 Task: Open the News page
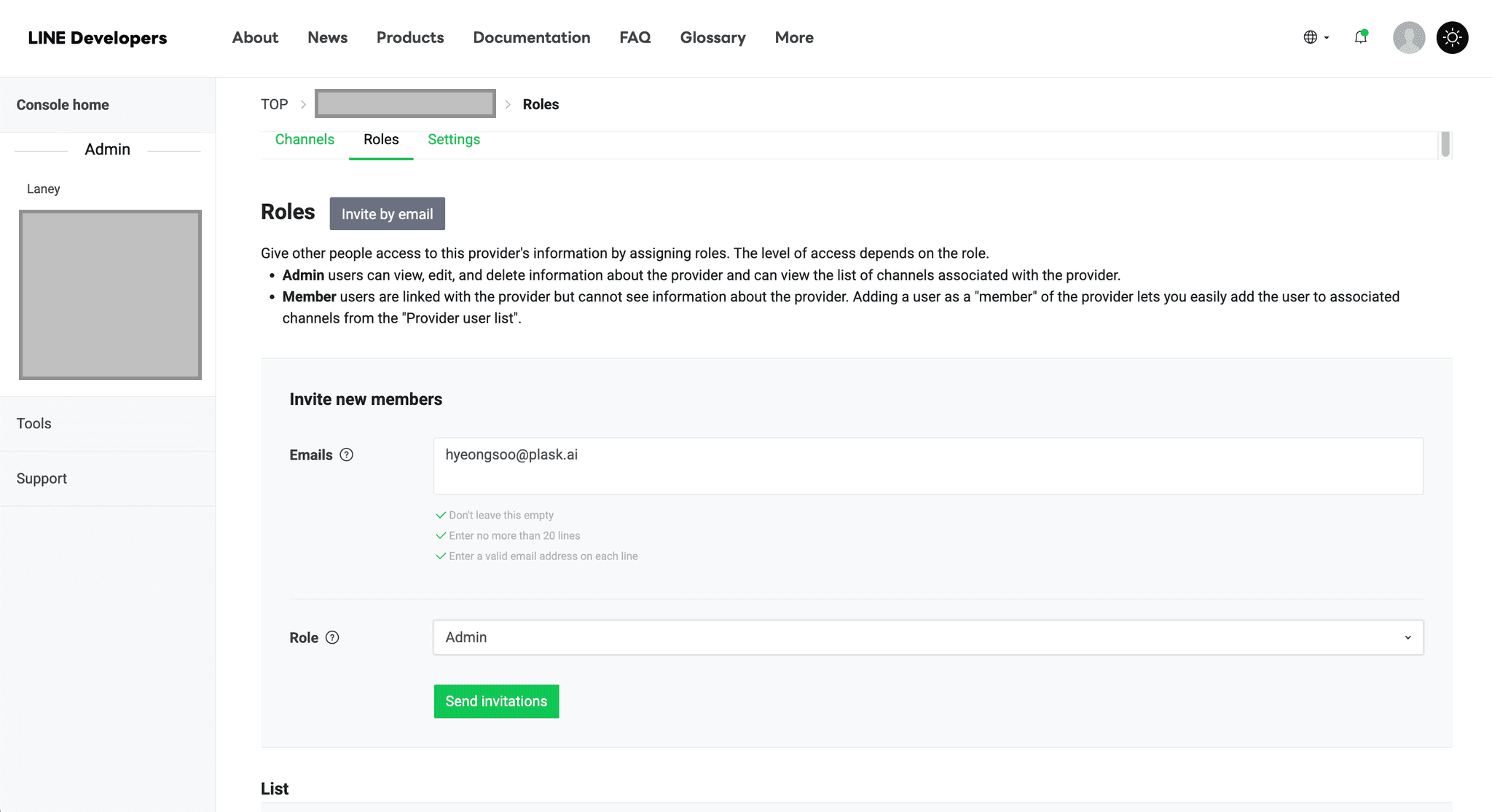pos(327,37)
